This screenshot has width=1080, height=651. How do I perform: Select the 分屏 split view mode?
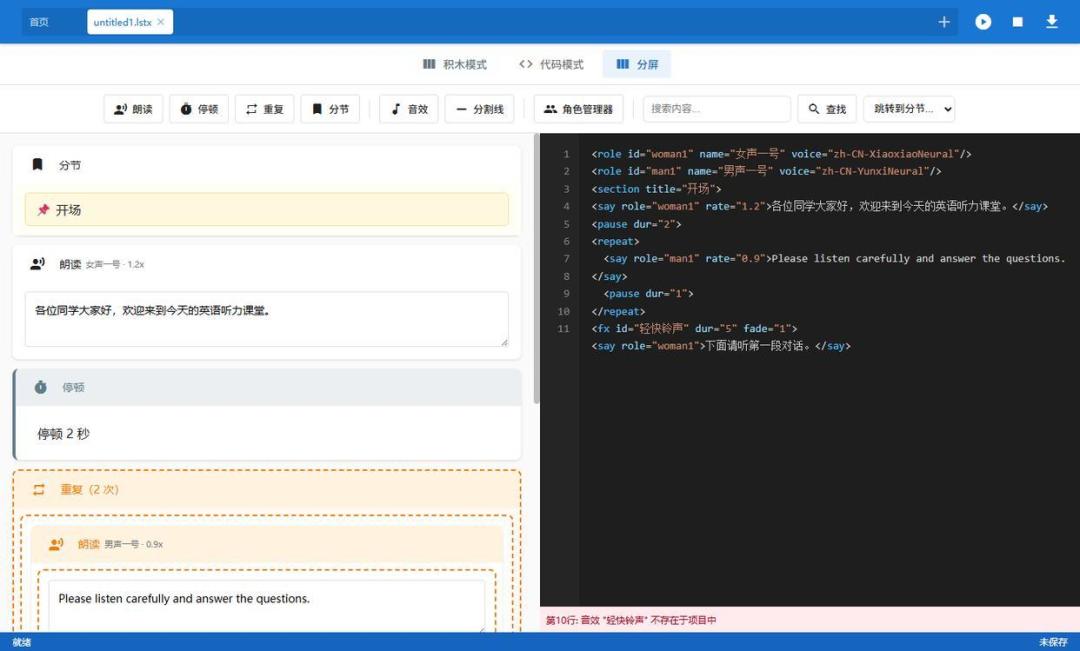[x=637, y=64]
